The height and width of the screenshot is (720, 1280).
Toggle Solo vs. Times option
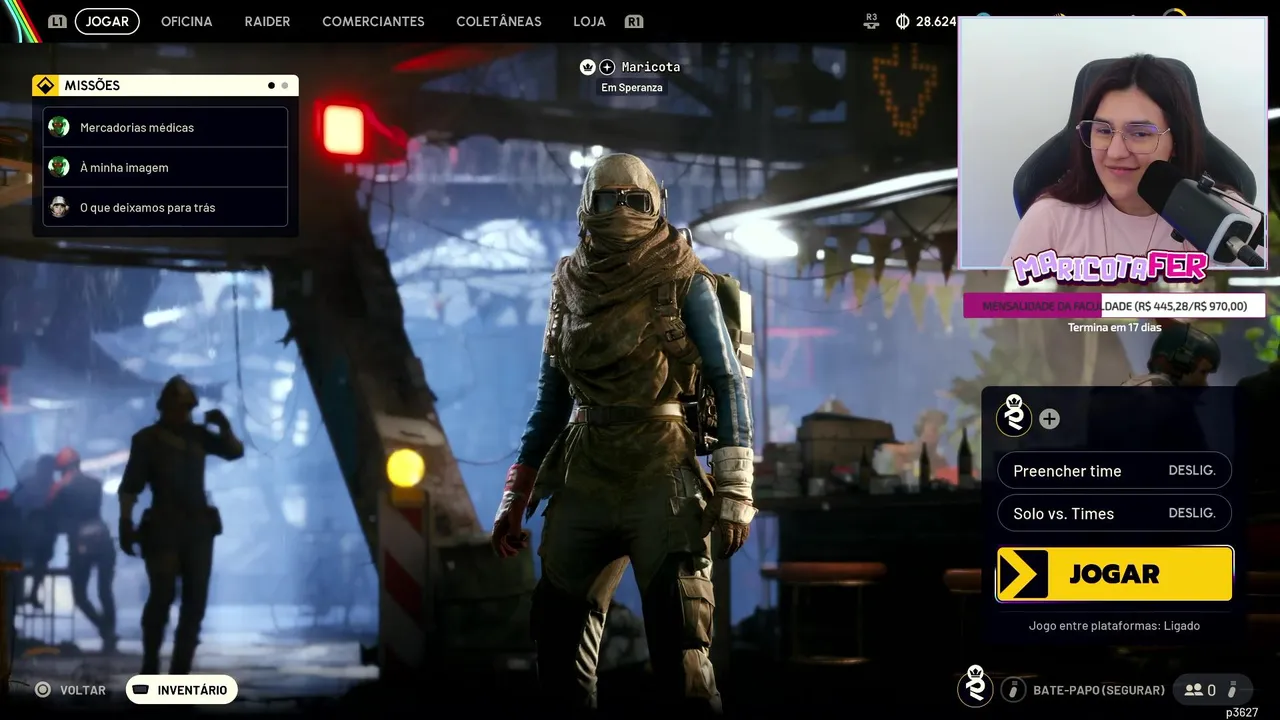(x=1114, y=513)
